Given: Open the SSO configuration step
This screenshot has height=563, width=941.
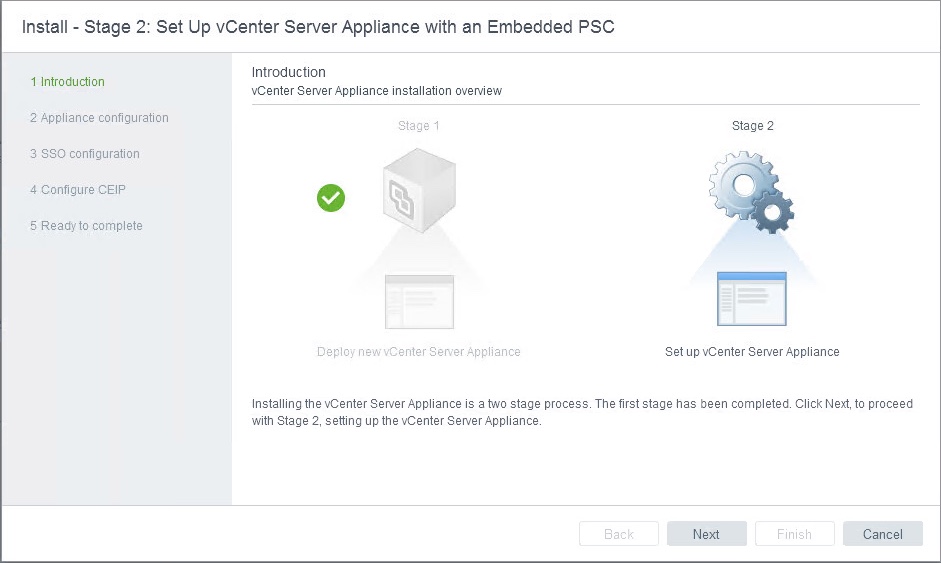Looking at the screenshot, I should click(x=85, y=154).
